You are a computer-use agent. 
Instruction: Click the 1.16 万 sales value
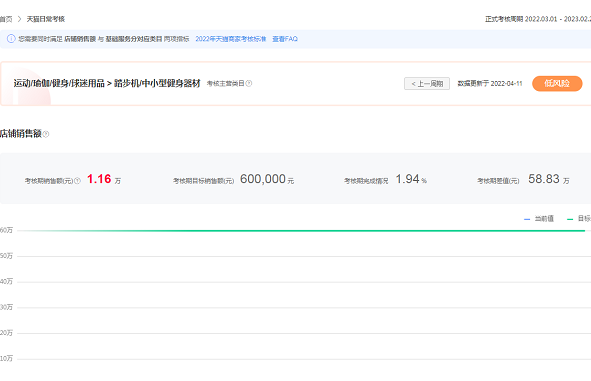pos(104,179)
